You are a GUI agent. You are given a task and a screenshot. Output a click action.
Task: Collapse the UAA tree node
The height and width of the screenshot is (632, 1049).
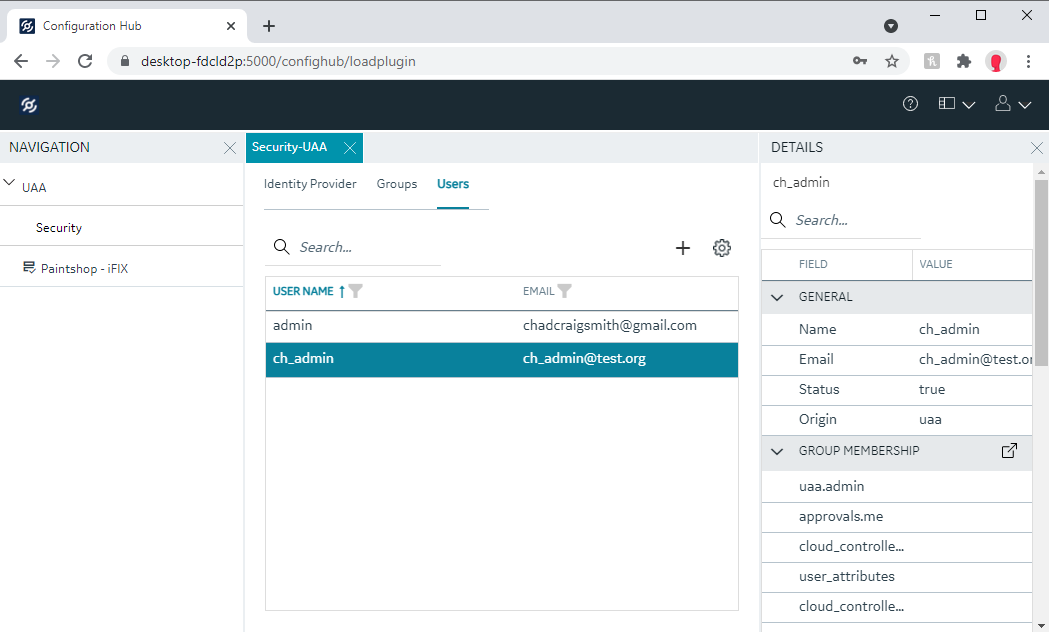pos(10,184)
